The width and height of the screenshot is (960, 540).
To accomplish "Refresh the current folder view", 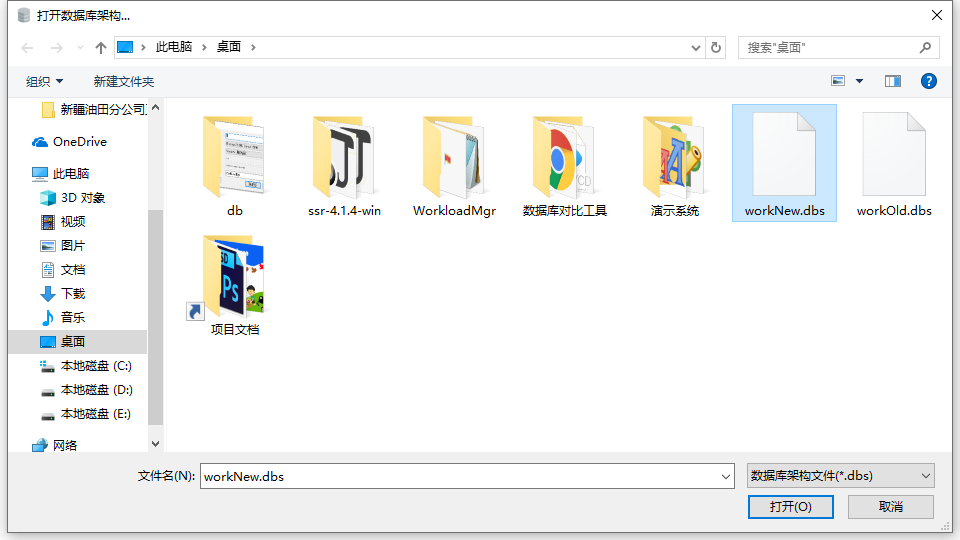I will tap(716, 47).
